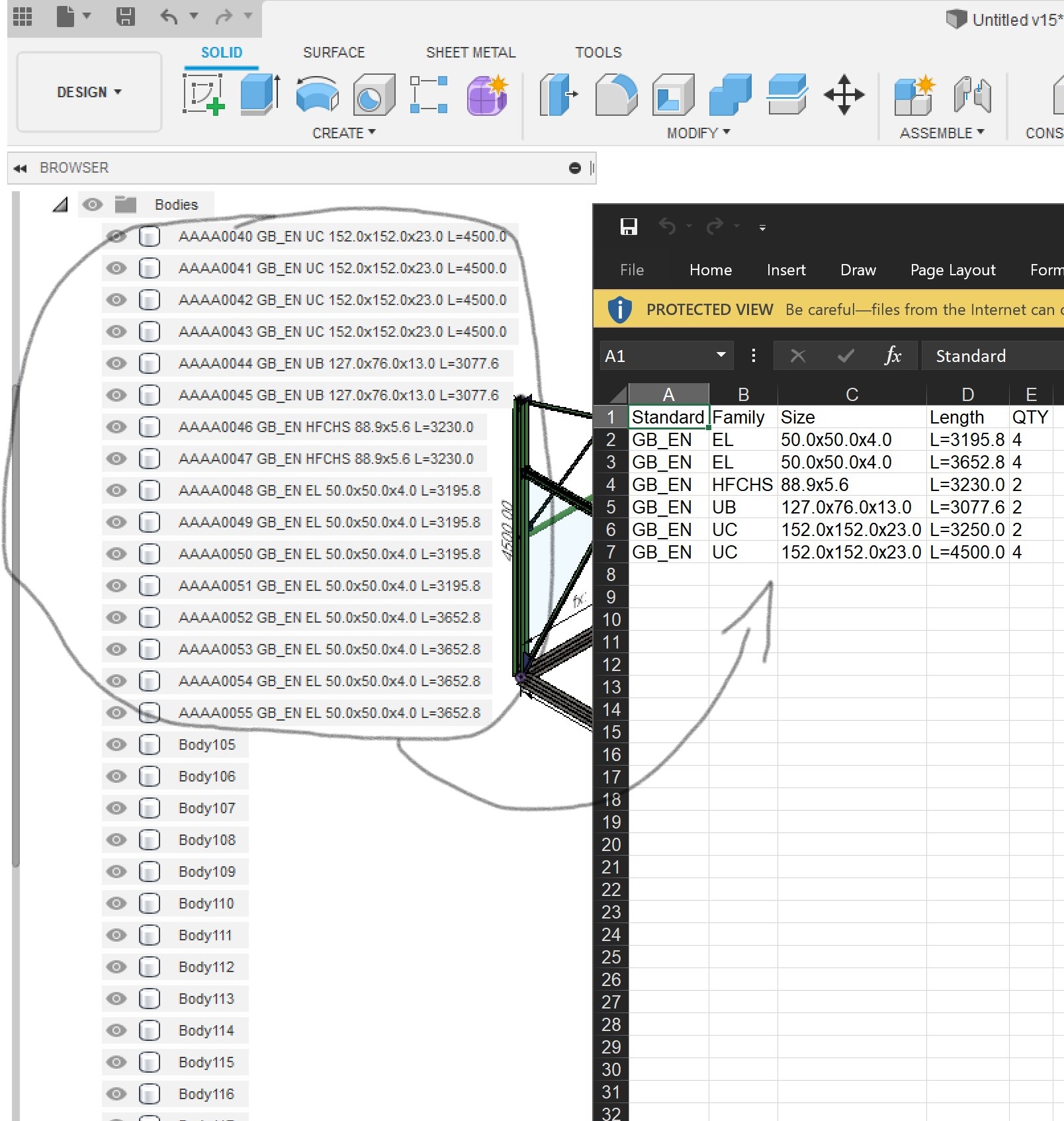Click the Fusion save icon

(125, 16)
